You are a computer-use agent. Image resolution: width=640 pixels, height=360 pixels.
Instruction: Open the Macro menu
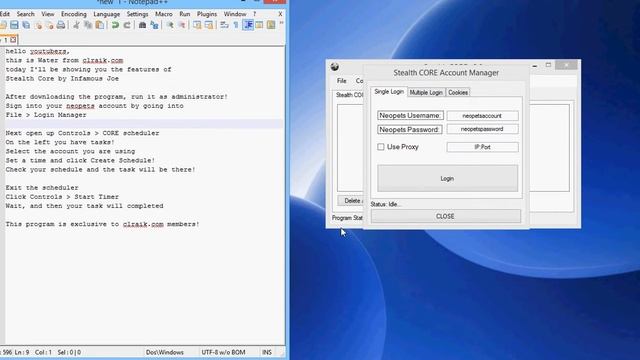pos(164,14)
